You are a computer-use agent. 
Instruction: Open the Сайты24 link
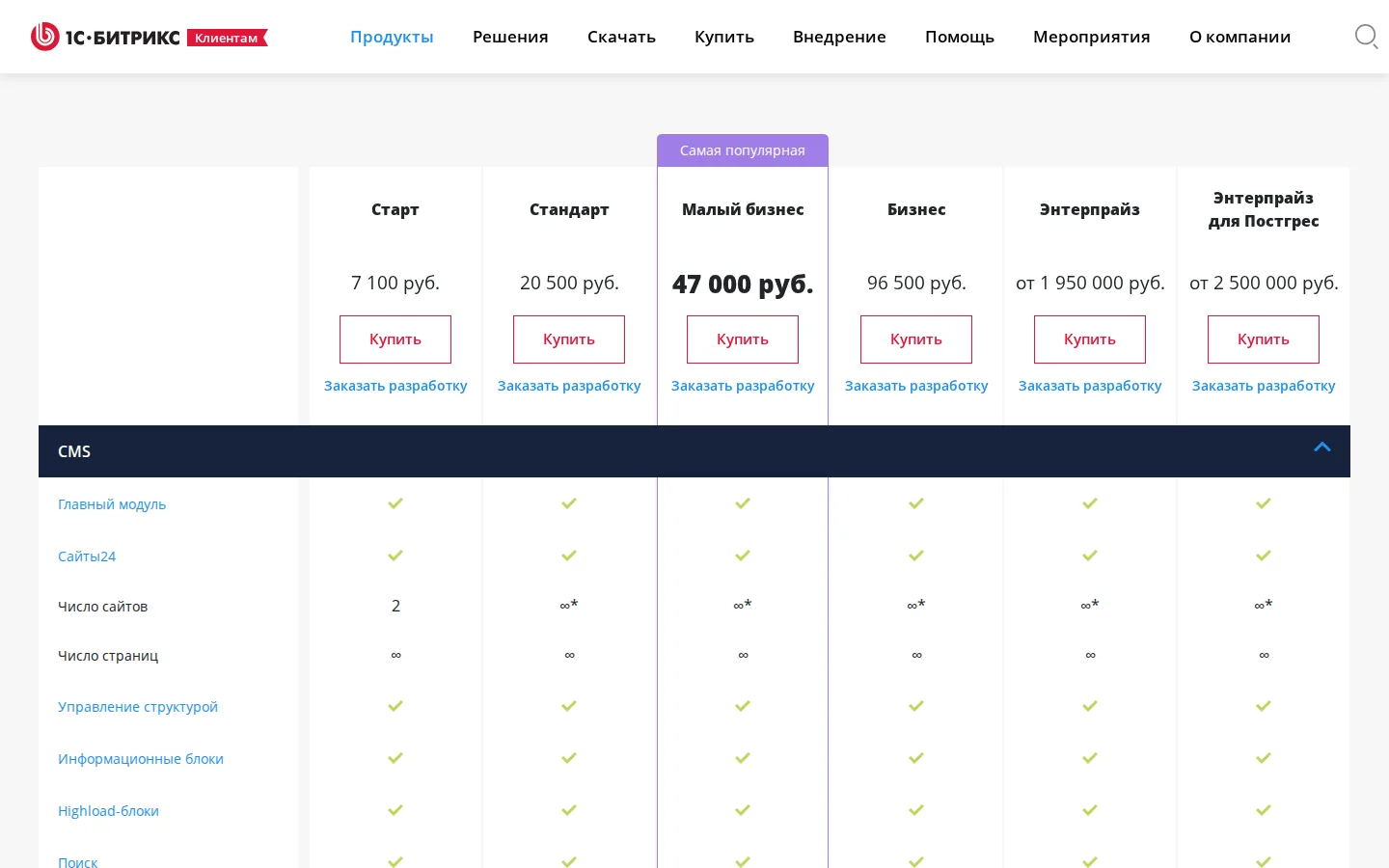[x=87, y=556]
